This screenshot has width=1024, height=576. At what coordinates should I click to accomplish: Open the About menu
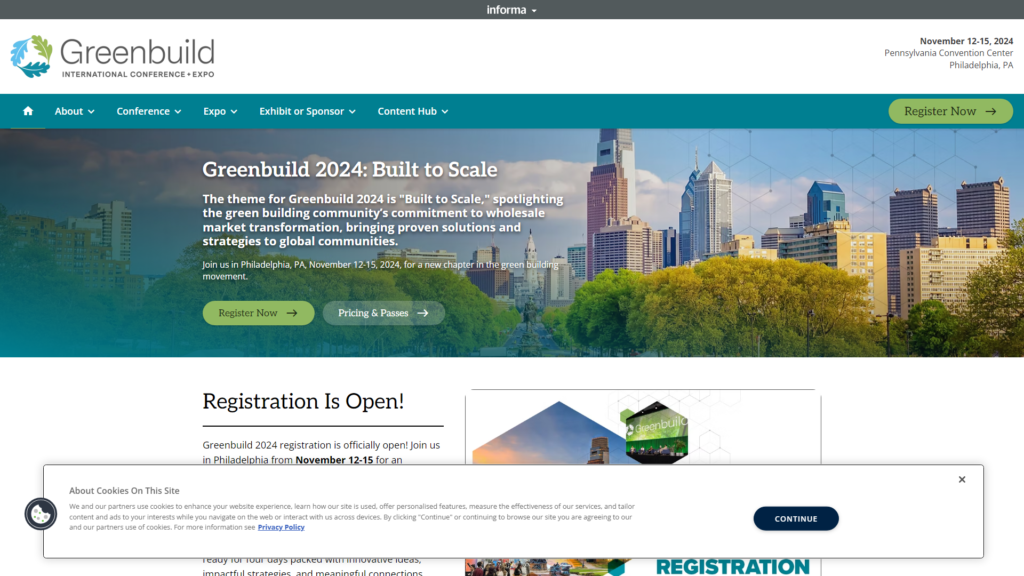coord(74,111)
